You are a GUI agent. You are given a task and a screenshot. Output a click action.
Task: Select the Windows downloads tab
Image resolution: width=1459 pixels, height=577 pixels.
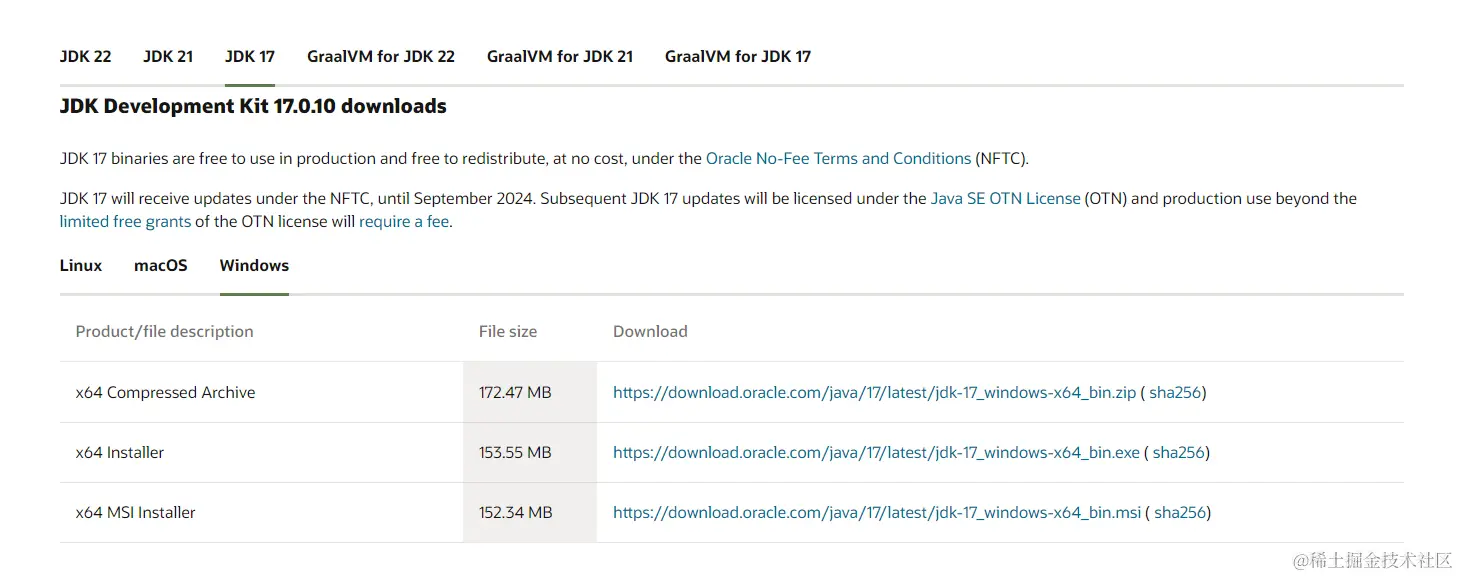coord(254,265)
